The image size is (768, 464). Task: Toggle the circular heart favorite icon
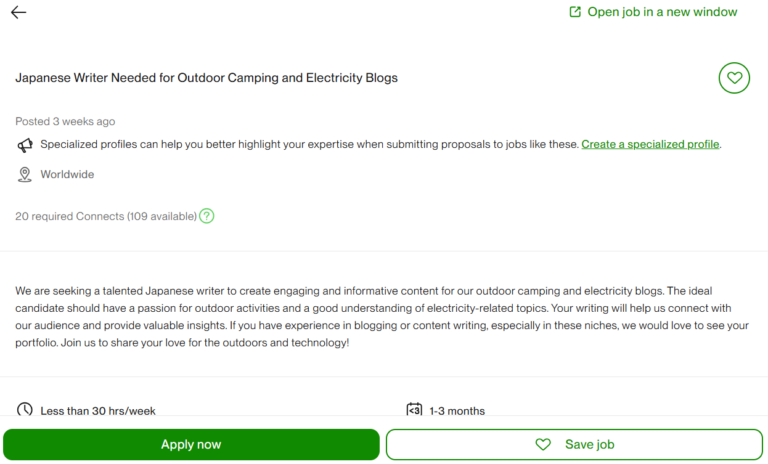[734, 78]
